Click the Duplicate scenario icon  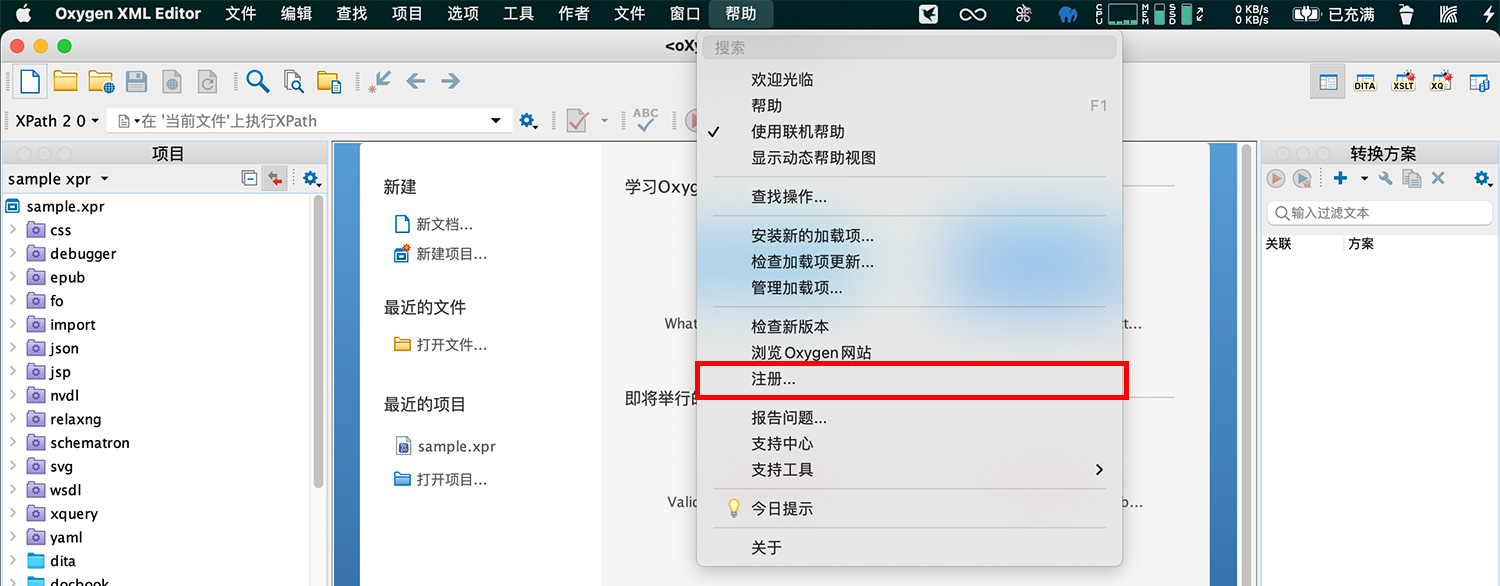pos(1412,178)
